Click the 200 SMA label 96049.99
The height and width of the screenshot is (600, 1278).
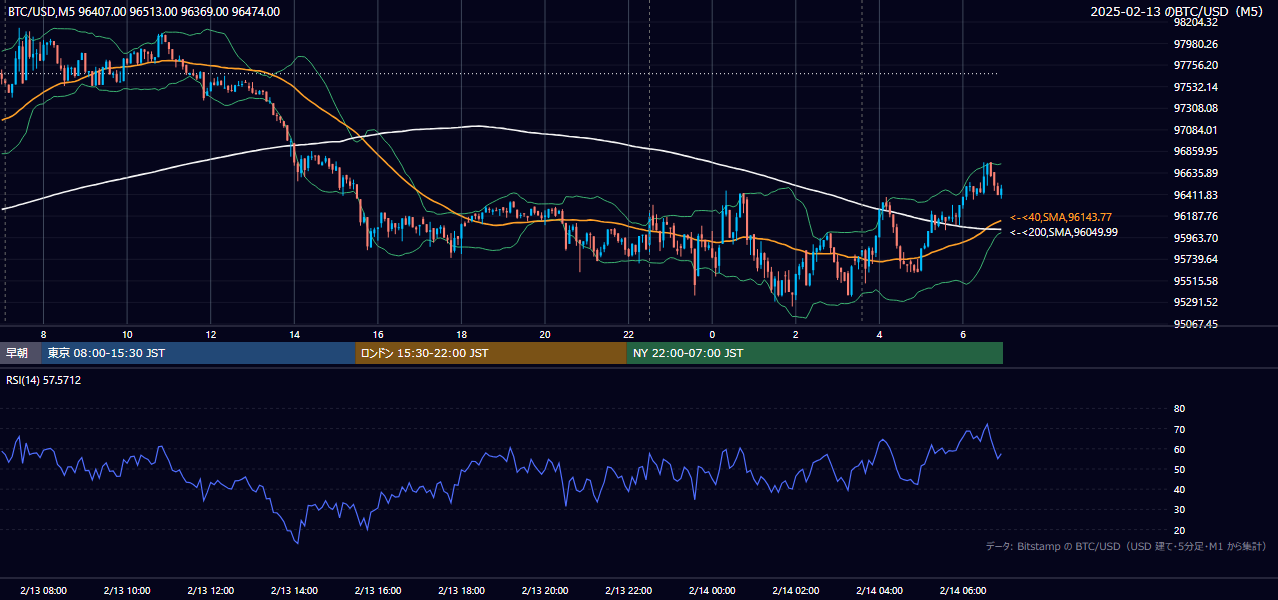tap(1064, 232)
